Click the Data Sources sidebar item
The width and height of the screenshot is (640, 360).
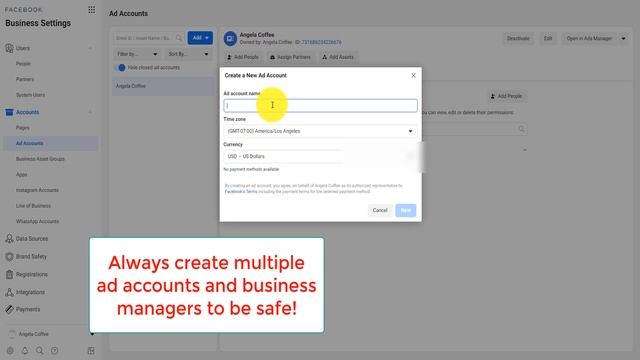[x=32, y=239]
